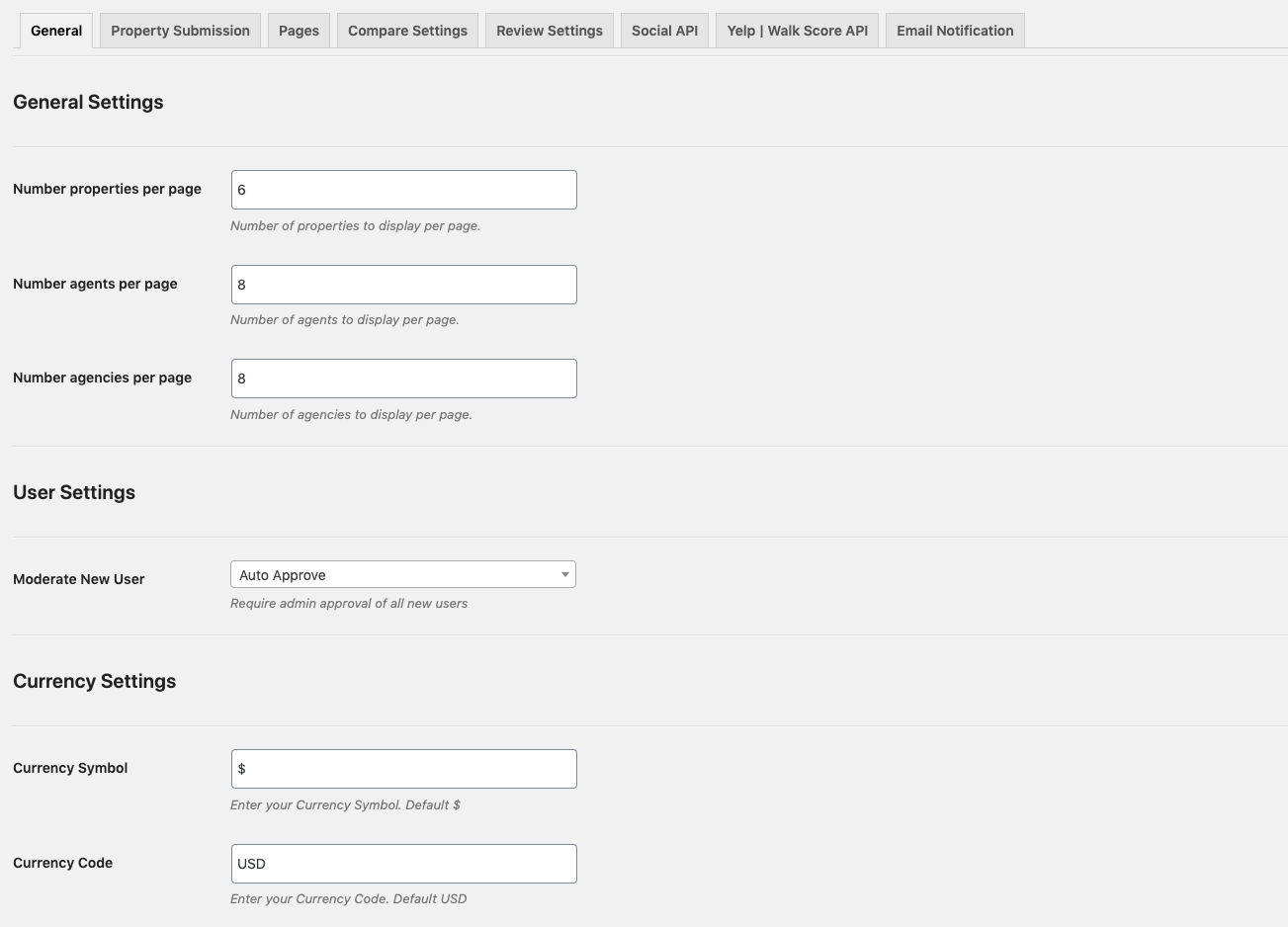The height and width of the screenshot is (927, 1288).
Task: Click the Auto Approve dropdown arrow
Action: pyautogui.click(x=564, y=574)
